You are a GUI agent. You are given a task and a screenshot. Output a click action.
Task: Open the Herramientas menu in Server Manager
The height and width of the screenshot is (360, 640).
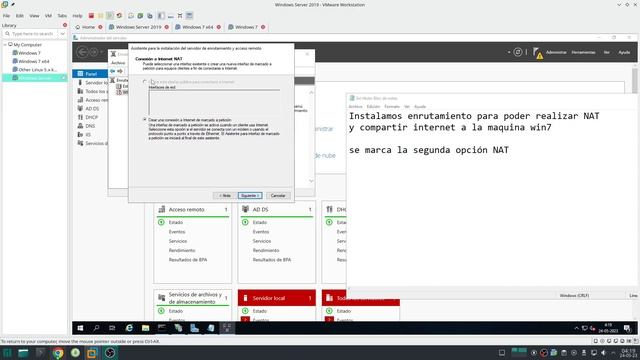pyautogui.click(x=583, y=52)
